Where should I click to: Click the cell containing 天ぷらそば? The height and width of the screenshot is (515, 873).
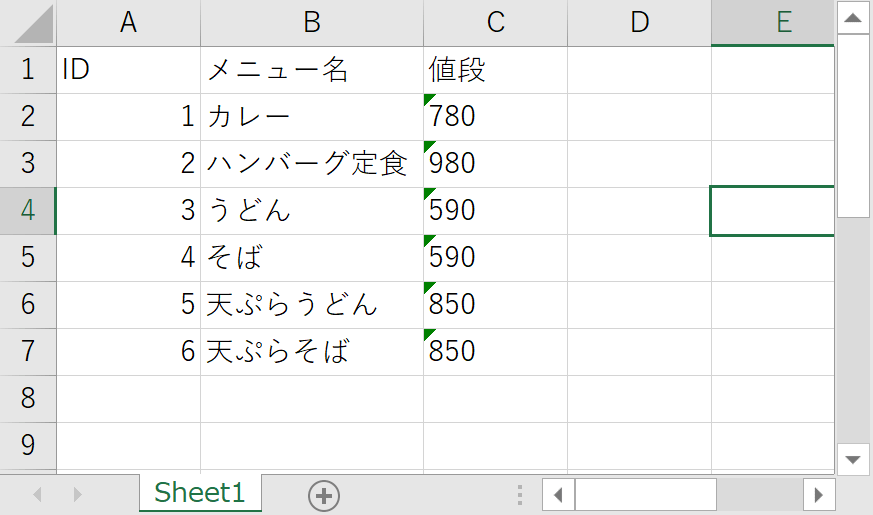tap(311, 352)
